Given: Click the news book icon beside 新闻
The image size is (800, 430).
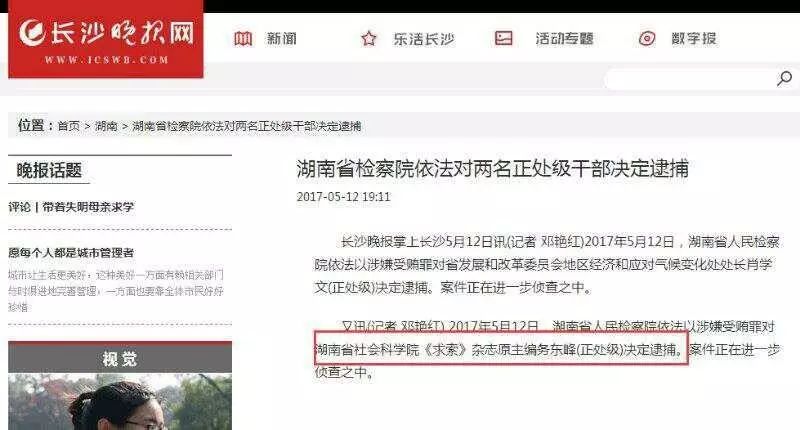Looking at the screenshot, I should point(243,38).
